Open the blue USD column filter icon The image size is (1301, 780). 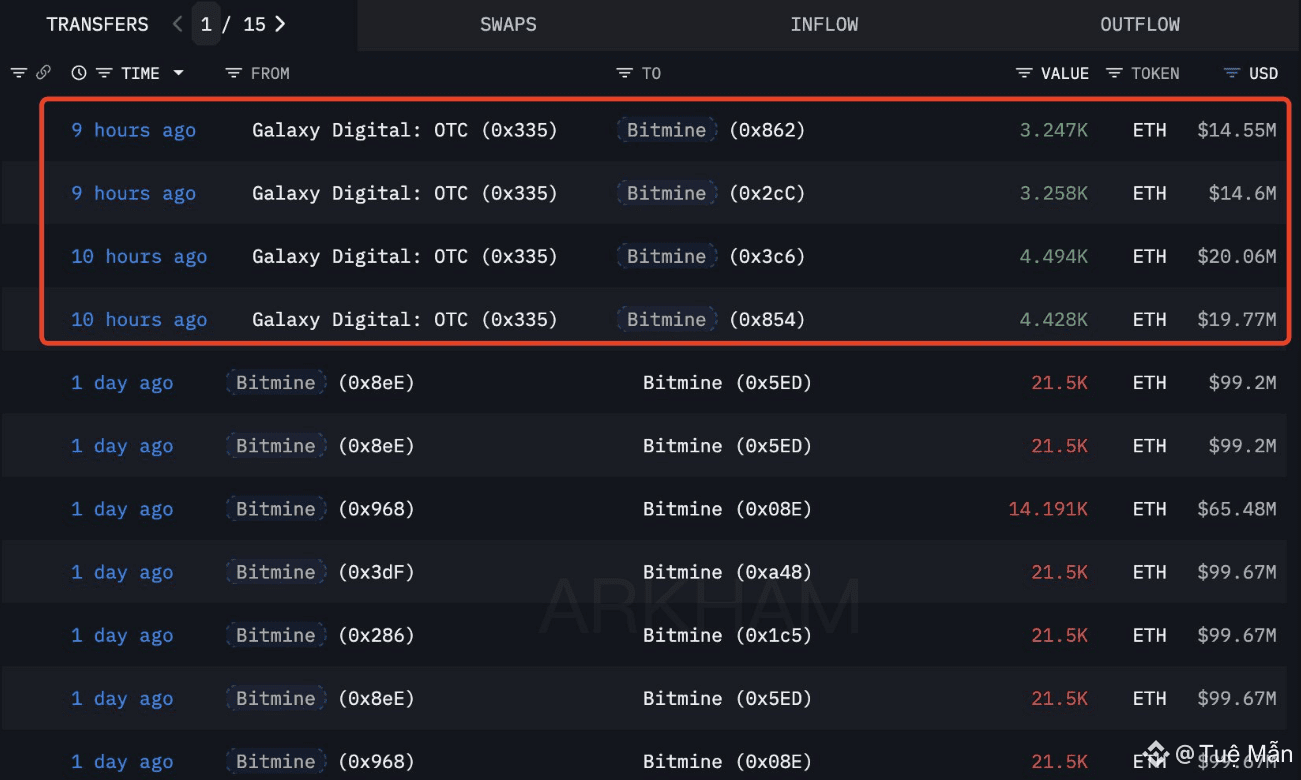[x=1232, y=73]
